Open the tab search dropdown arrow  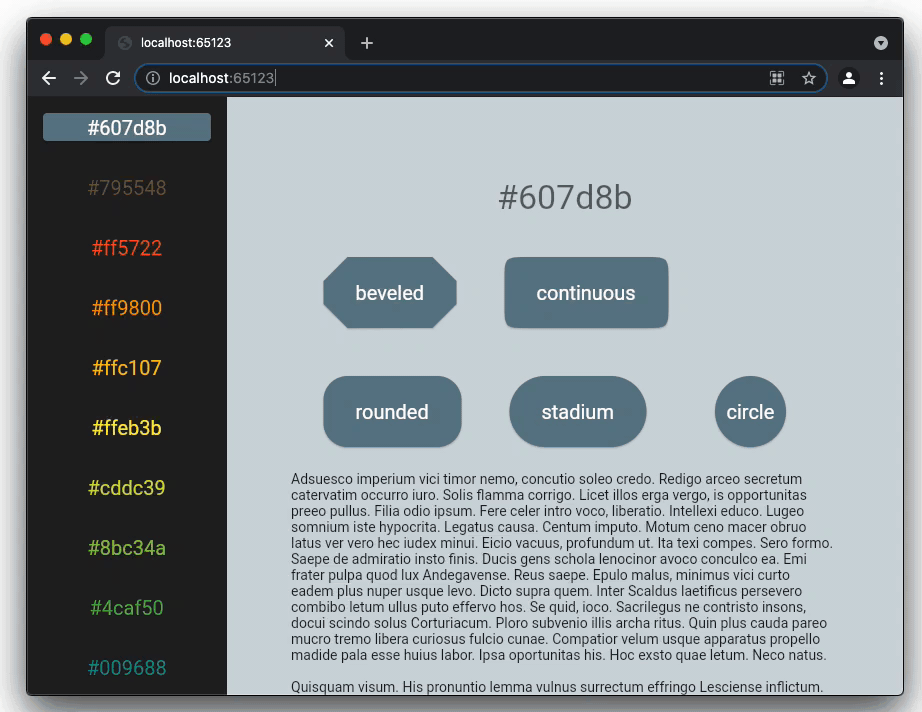pos(880,43)
